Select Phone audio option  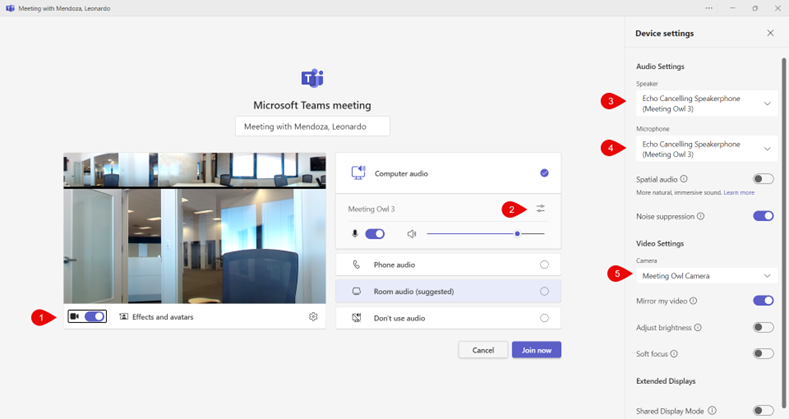coord(447,265)
